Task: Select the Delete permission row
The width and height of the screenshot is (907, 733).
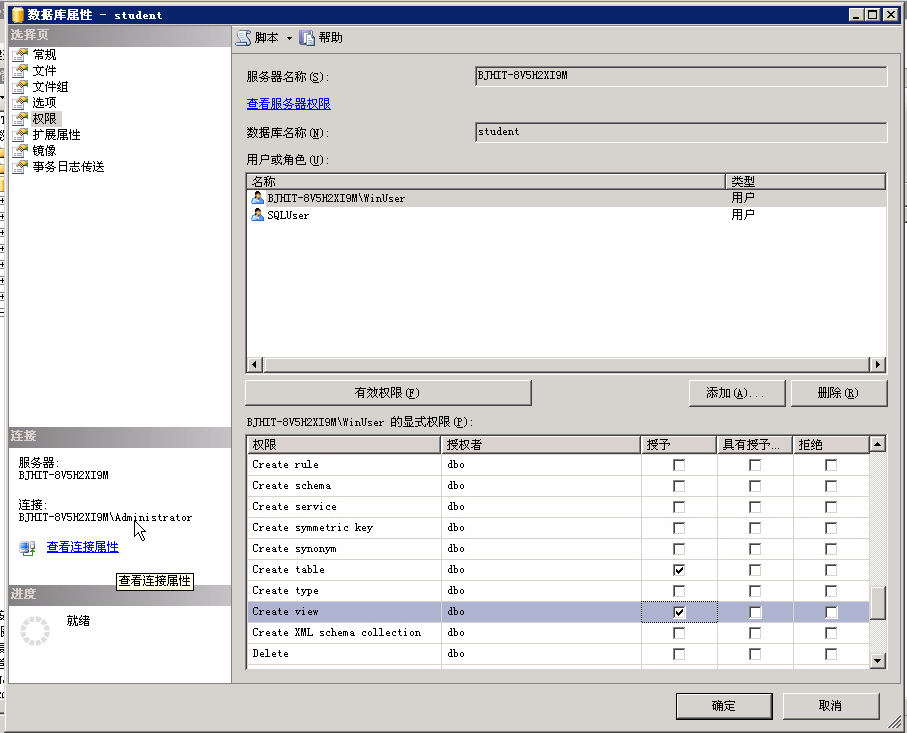Action: (x=558, y=654)
